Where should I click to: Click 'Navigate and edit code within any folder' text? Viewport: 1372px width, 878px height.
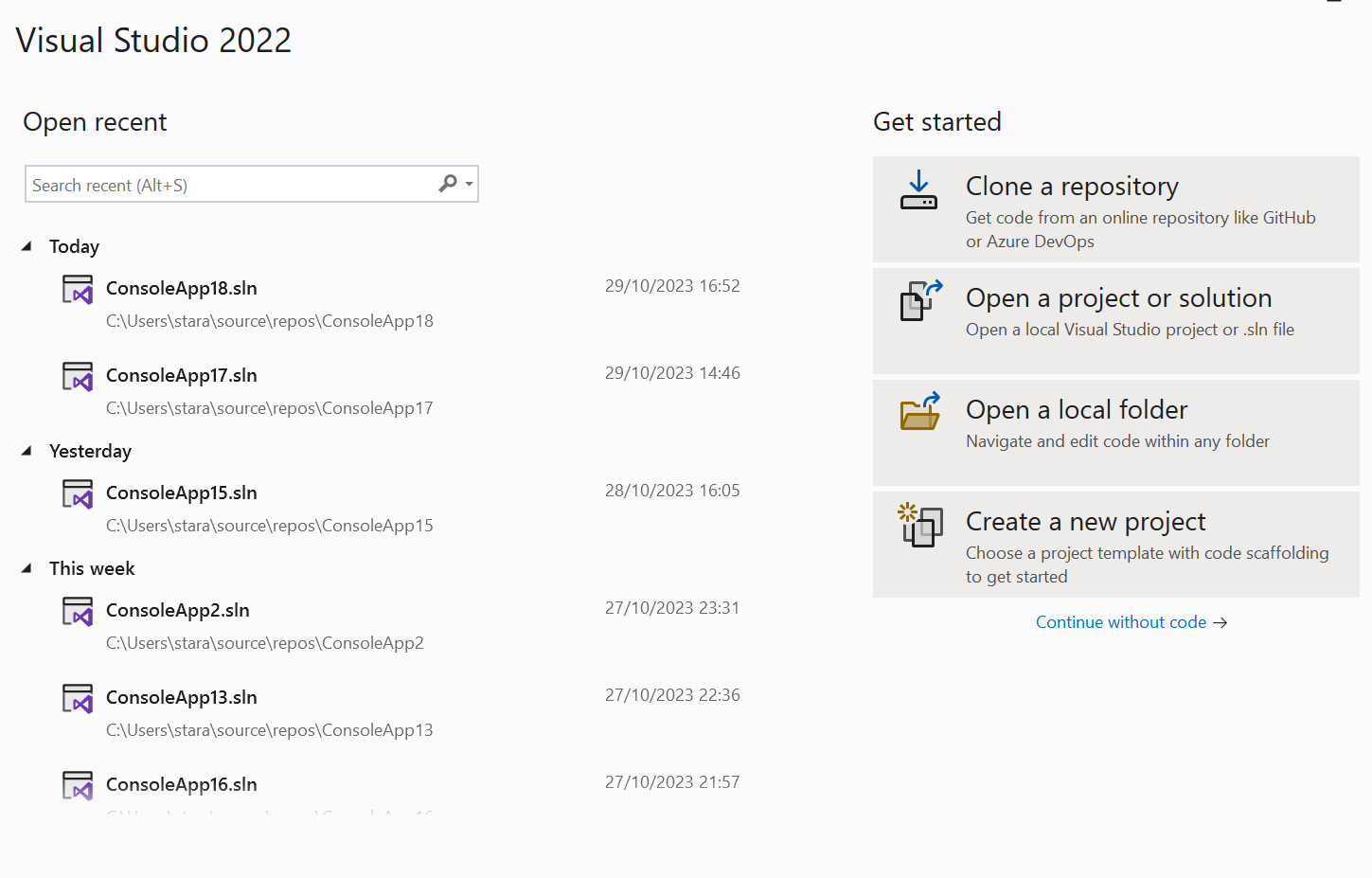(1117, 441)
